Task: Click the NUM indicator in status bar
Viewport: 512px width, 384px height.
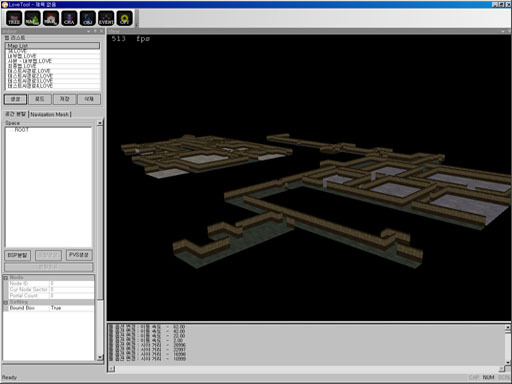Action: tap(488, 377)
